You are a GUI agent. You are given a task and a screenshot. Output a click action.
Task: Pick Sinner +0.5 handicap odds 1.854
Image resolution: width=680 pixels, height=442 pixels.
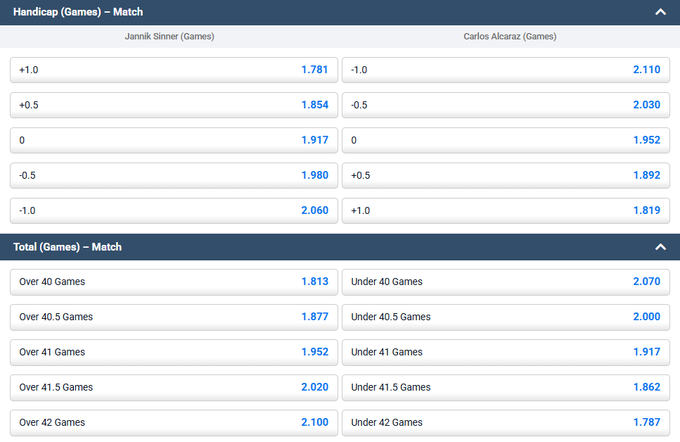click(x=173, y=105)
